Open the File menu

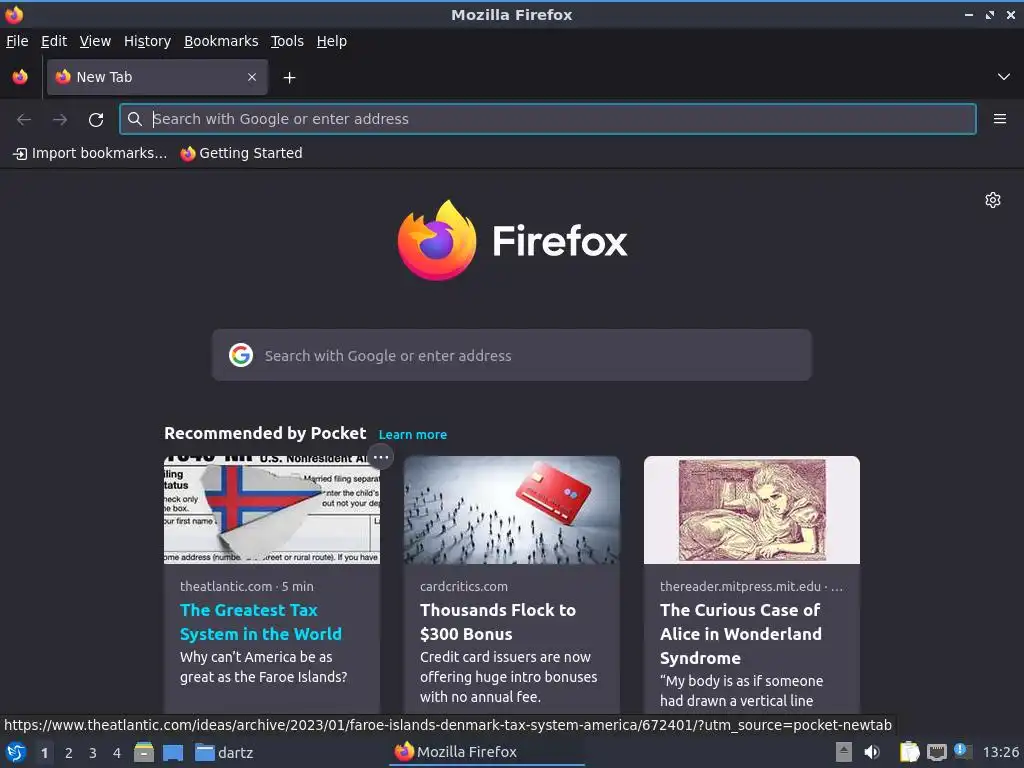tap(17, 41)
